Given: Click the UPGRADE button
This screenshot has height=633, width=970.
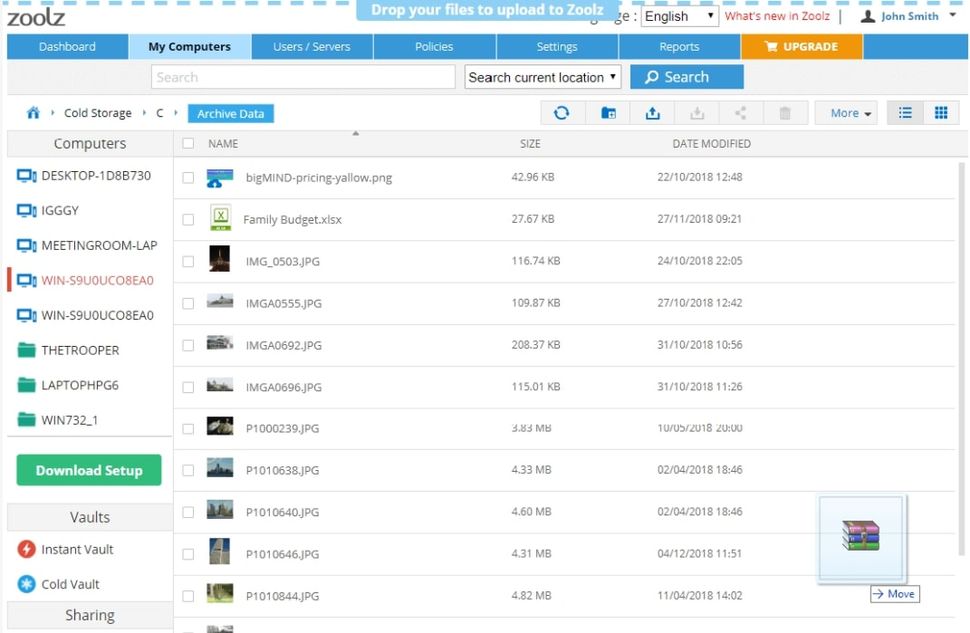Looking at the screenshot, I should tap(800, 46).
